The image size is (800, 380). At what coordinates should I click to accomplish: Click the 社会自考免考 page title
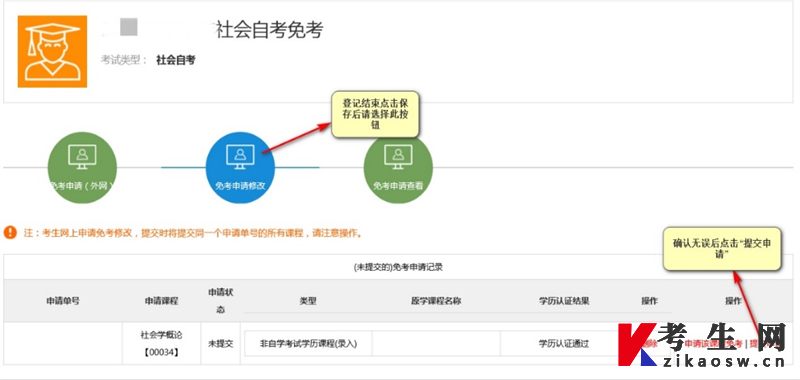pyautogui.click(x=269, y=30)
